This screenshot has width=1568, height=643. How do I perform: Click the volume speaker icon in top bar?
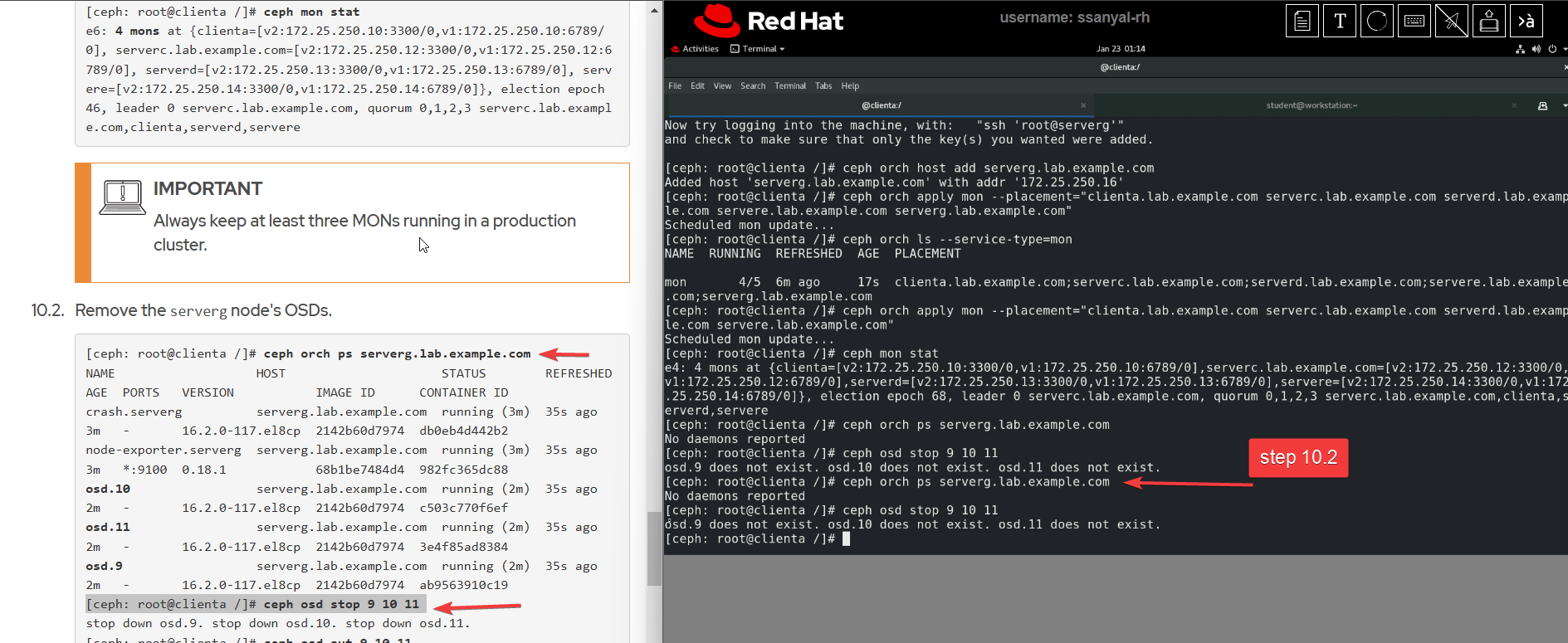(1536, 49)
